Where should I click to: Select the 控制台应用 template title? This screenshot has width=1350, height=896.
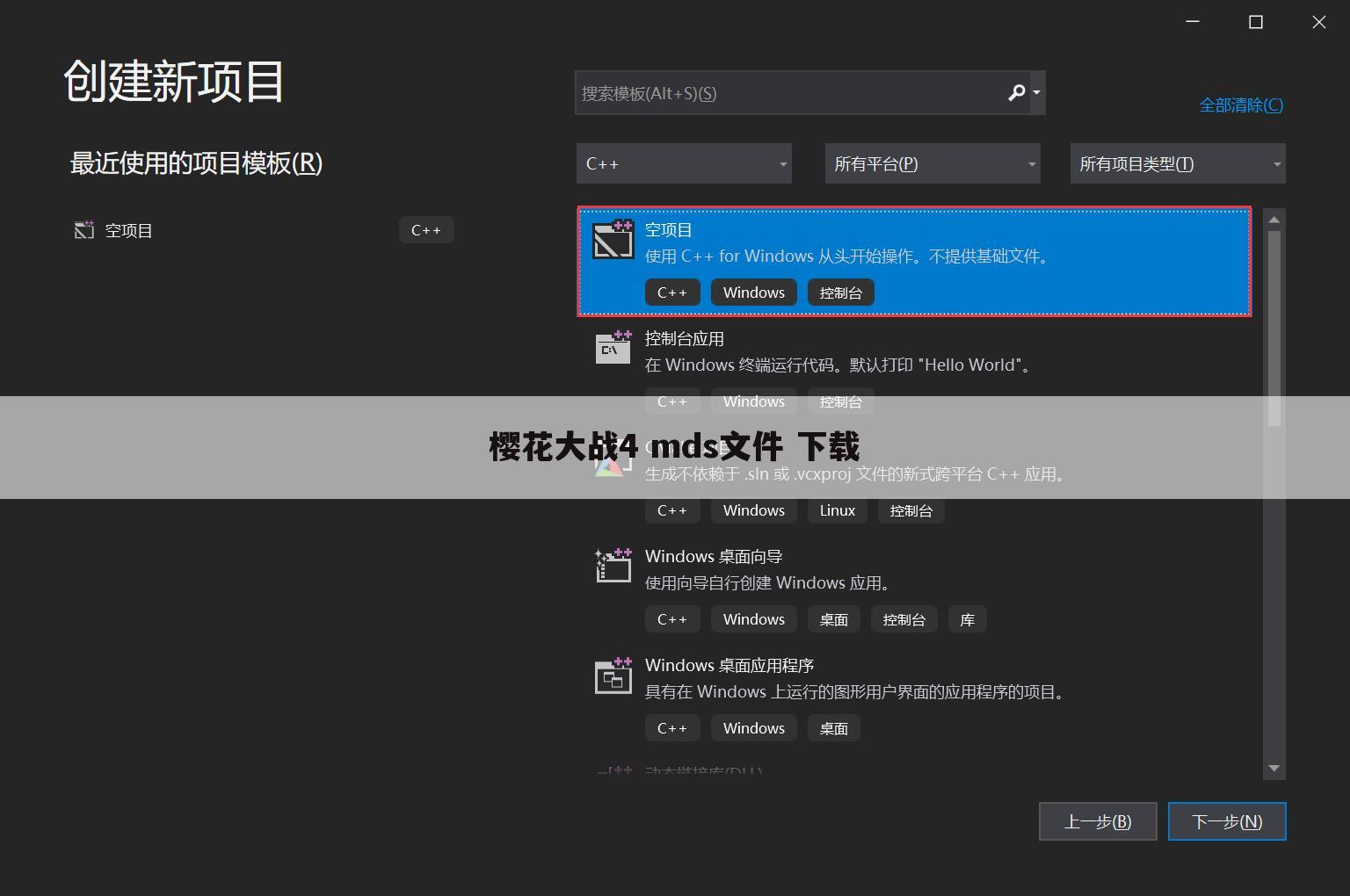[685, 339]
